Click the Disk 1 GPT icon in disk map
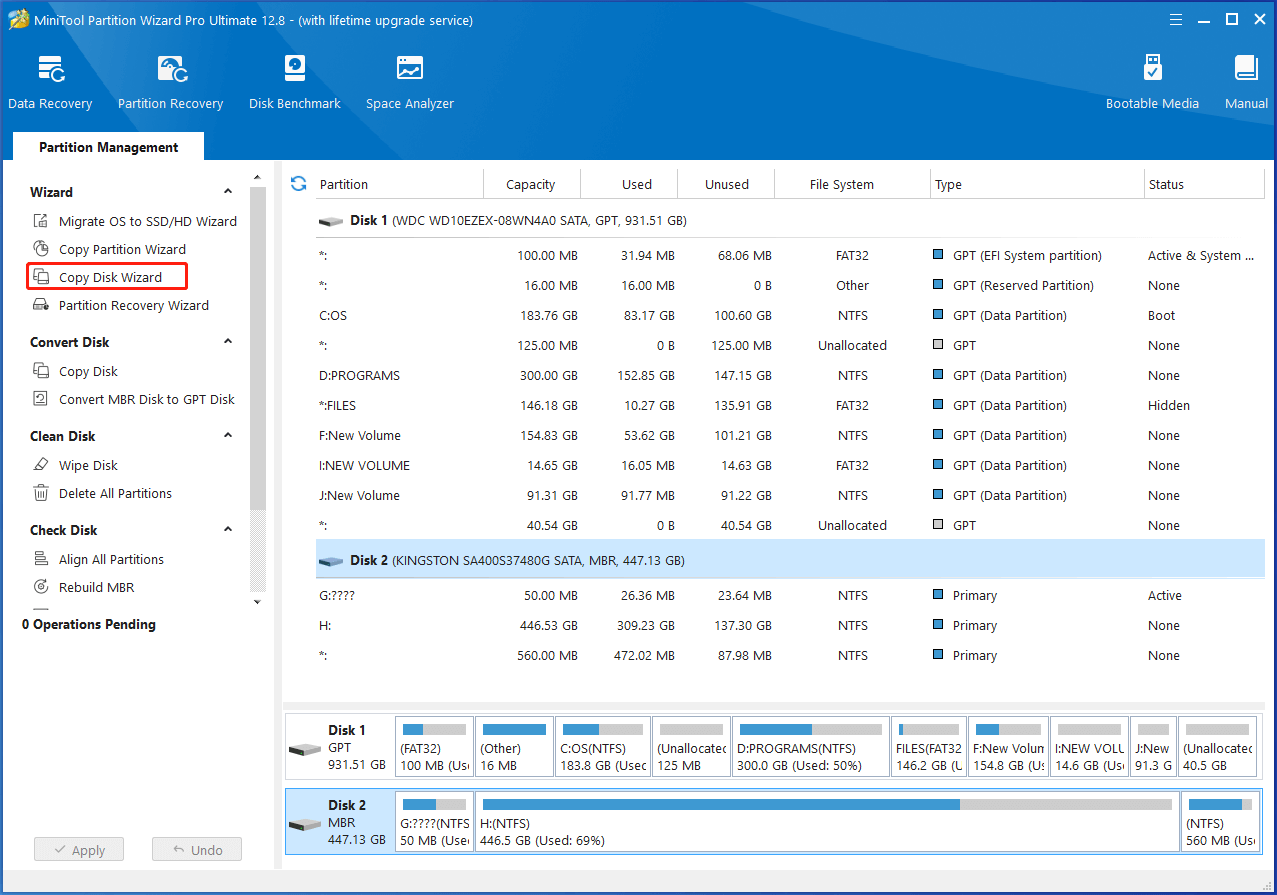The height and width of the screenshot is (895, 1277). coord(304,750)
